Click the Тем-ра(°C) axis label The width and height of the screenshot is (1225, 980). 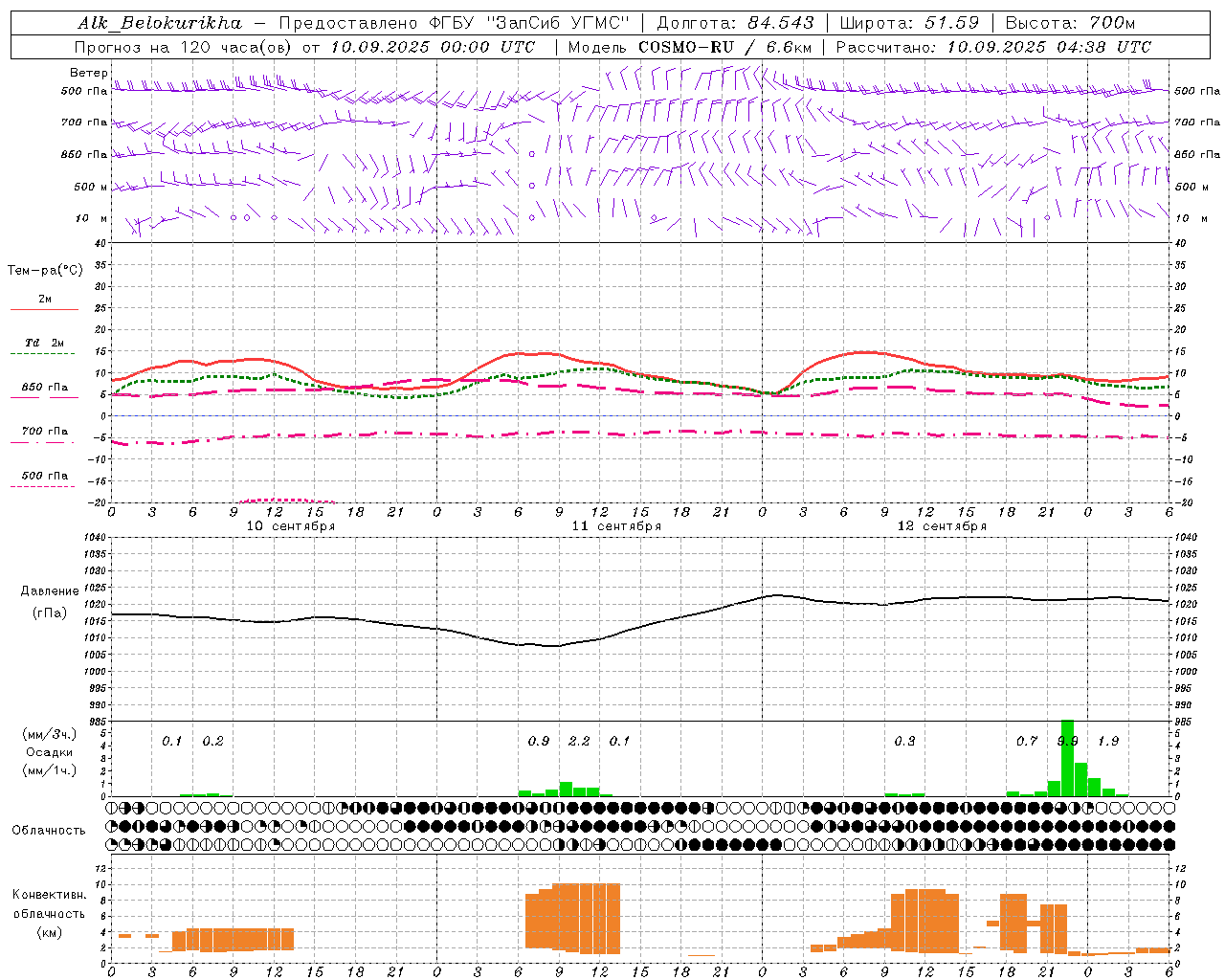click(45, 271)
